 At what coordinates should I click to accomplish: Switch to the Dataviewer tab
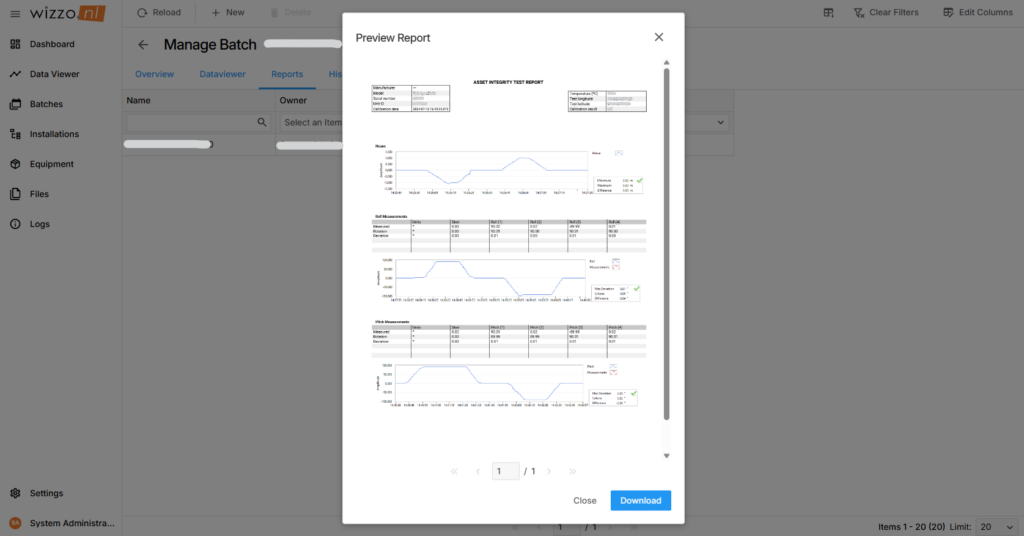222,74
